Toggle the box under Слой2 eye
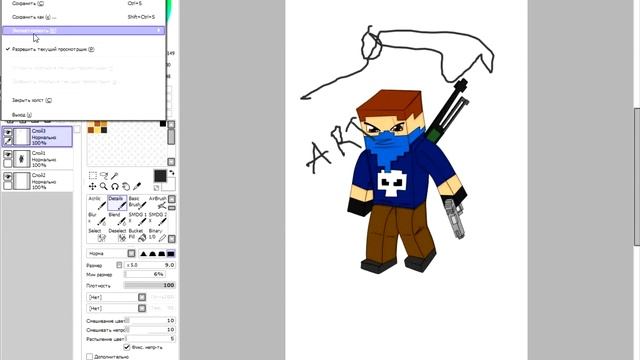 pyautogui.click(x=8, y=185)
